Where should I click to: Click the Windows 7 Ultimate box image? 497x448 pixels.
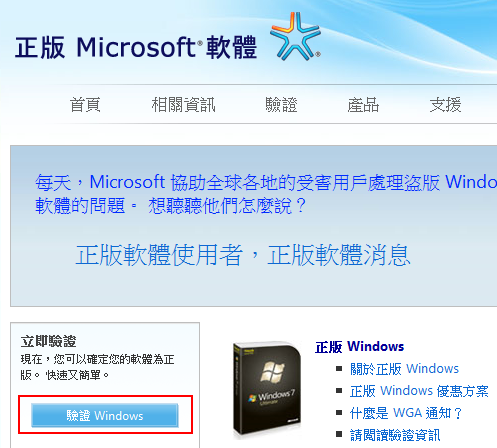(x=267, y=389)
